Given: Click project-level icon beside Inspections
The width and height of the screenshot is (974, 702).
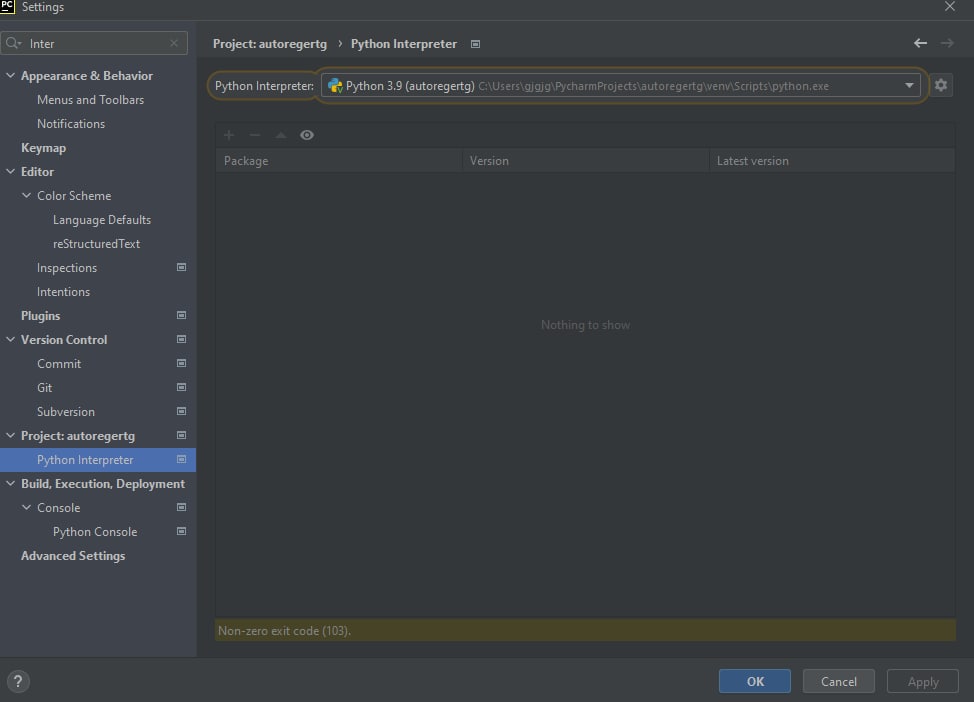Looking at the screenshot, I should pyautogui.click(x=181, y=267).
